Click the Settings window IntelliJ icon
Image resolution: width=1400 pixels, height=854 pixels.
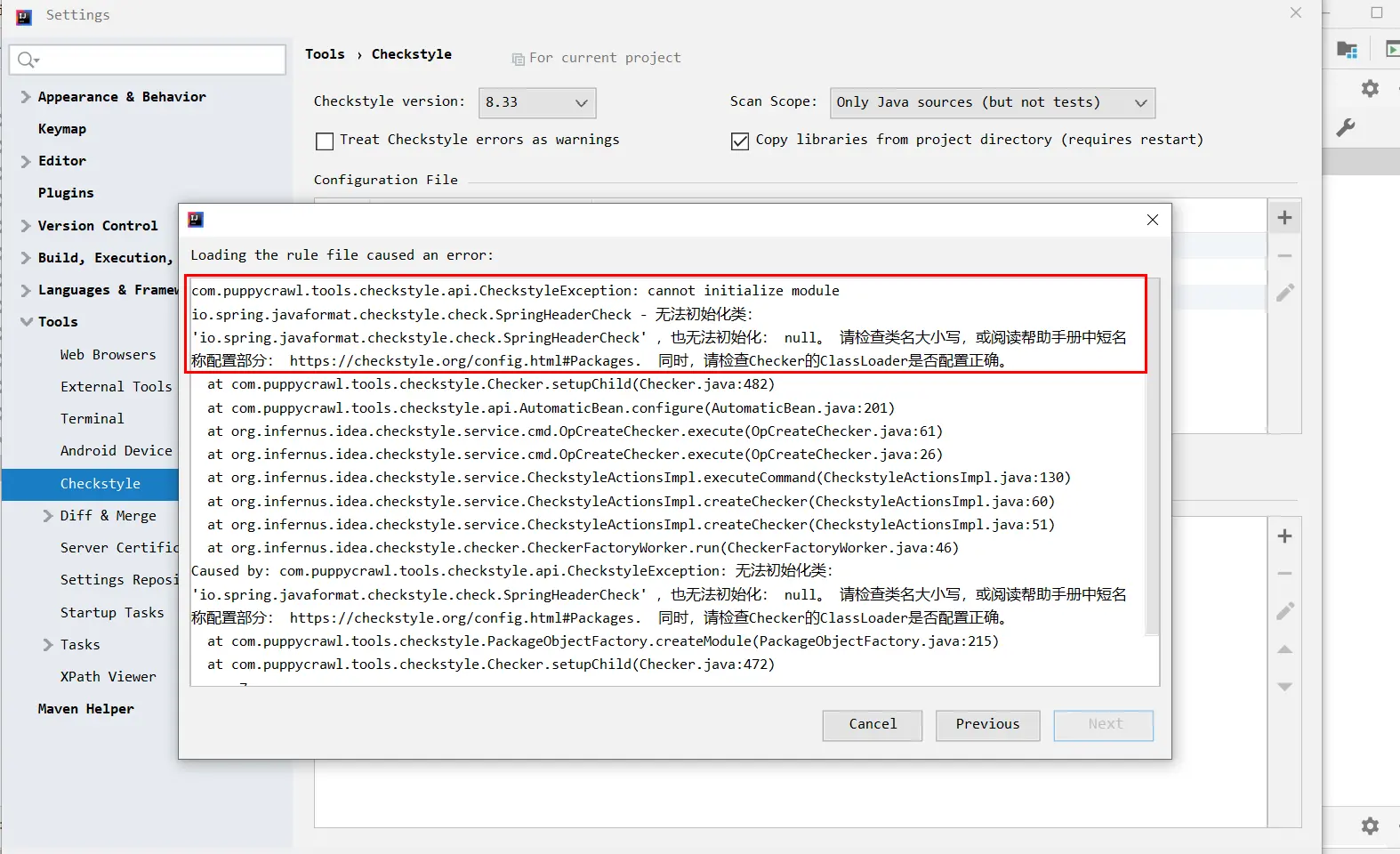click(24, 16)
